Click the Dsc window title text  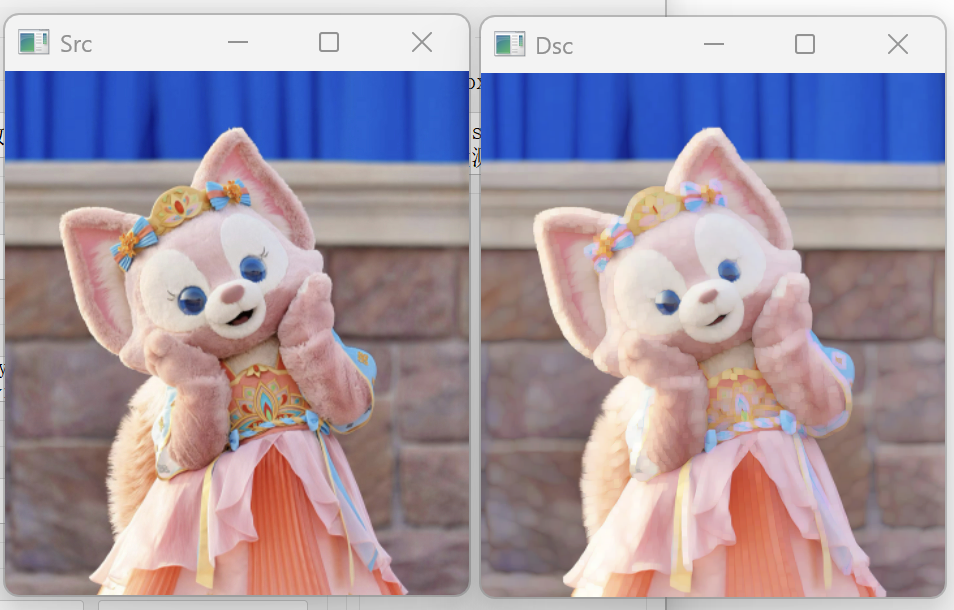coord(554,46)
